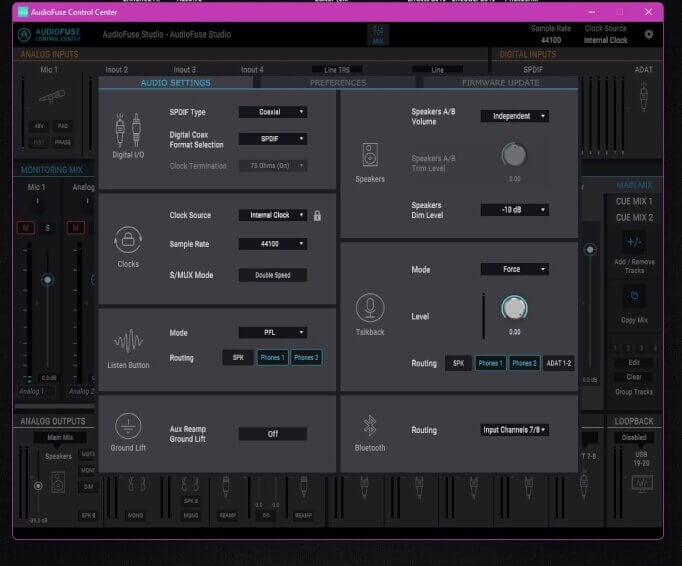Screen dimensions: 682x566
Task: Click the Listen Button waveform icon
Action: [x=128, y=341]
